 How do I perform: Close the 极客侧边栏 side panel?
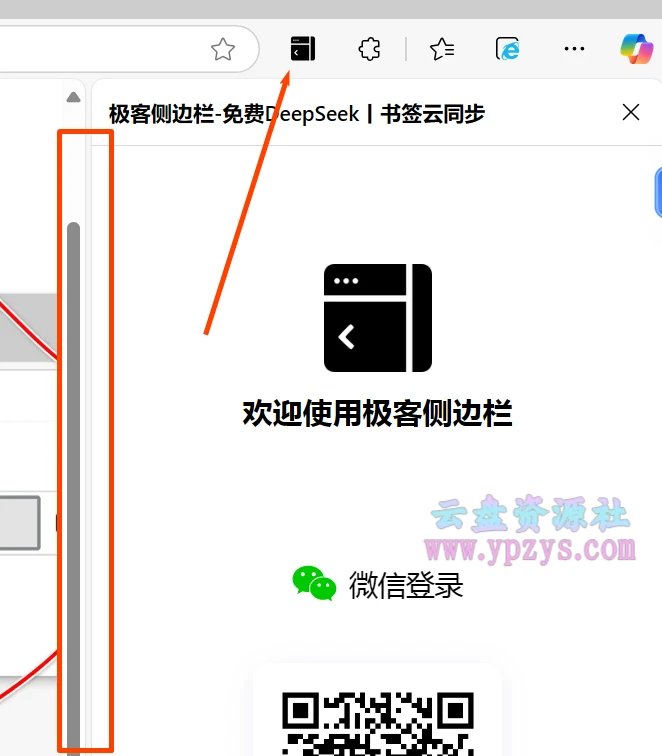(x=631, y=112)
